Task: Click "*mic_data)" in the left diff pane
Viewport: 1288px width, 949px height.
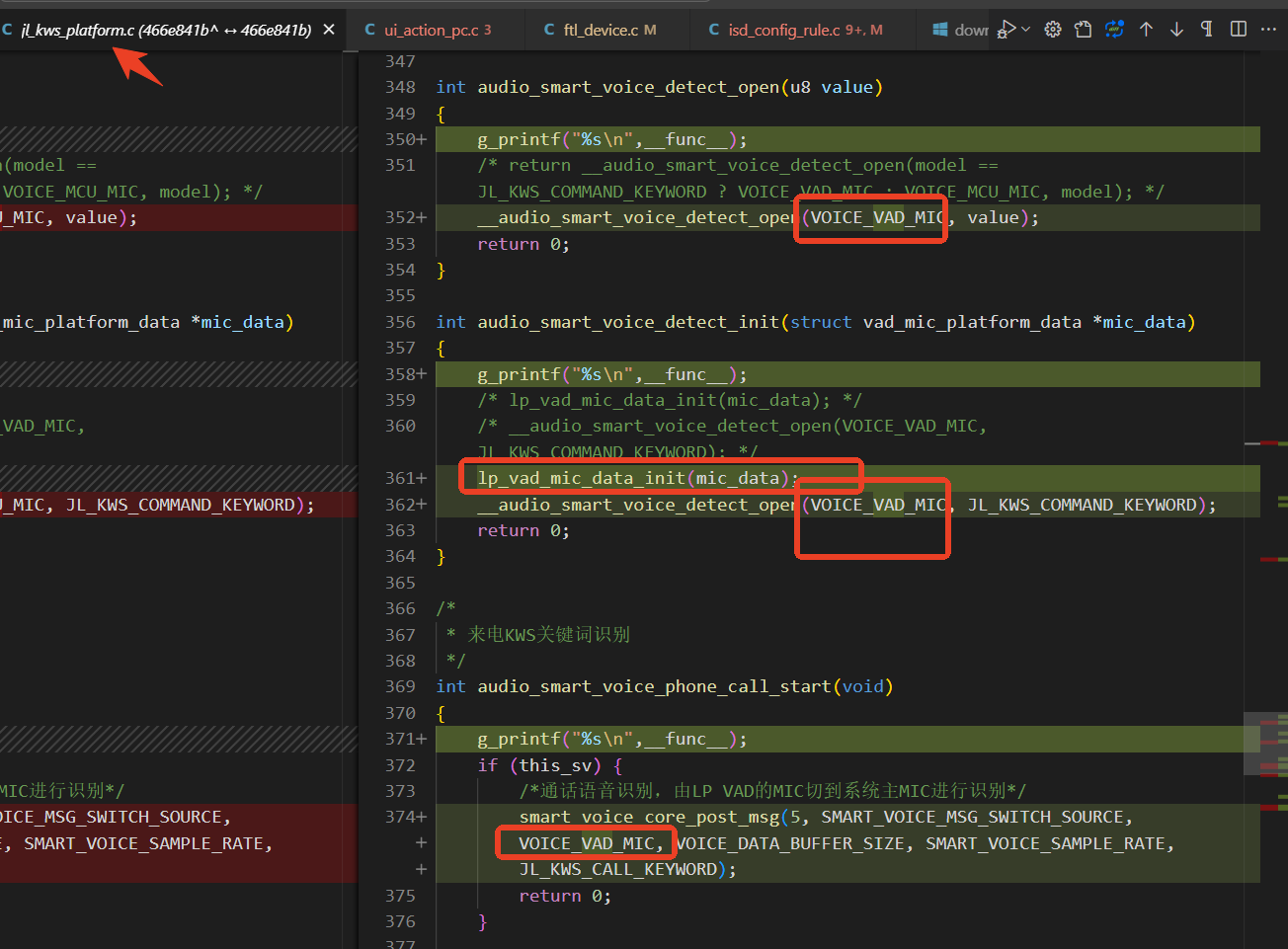Action: 242,322
